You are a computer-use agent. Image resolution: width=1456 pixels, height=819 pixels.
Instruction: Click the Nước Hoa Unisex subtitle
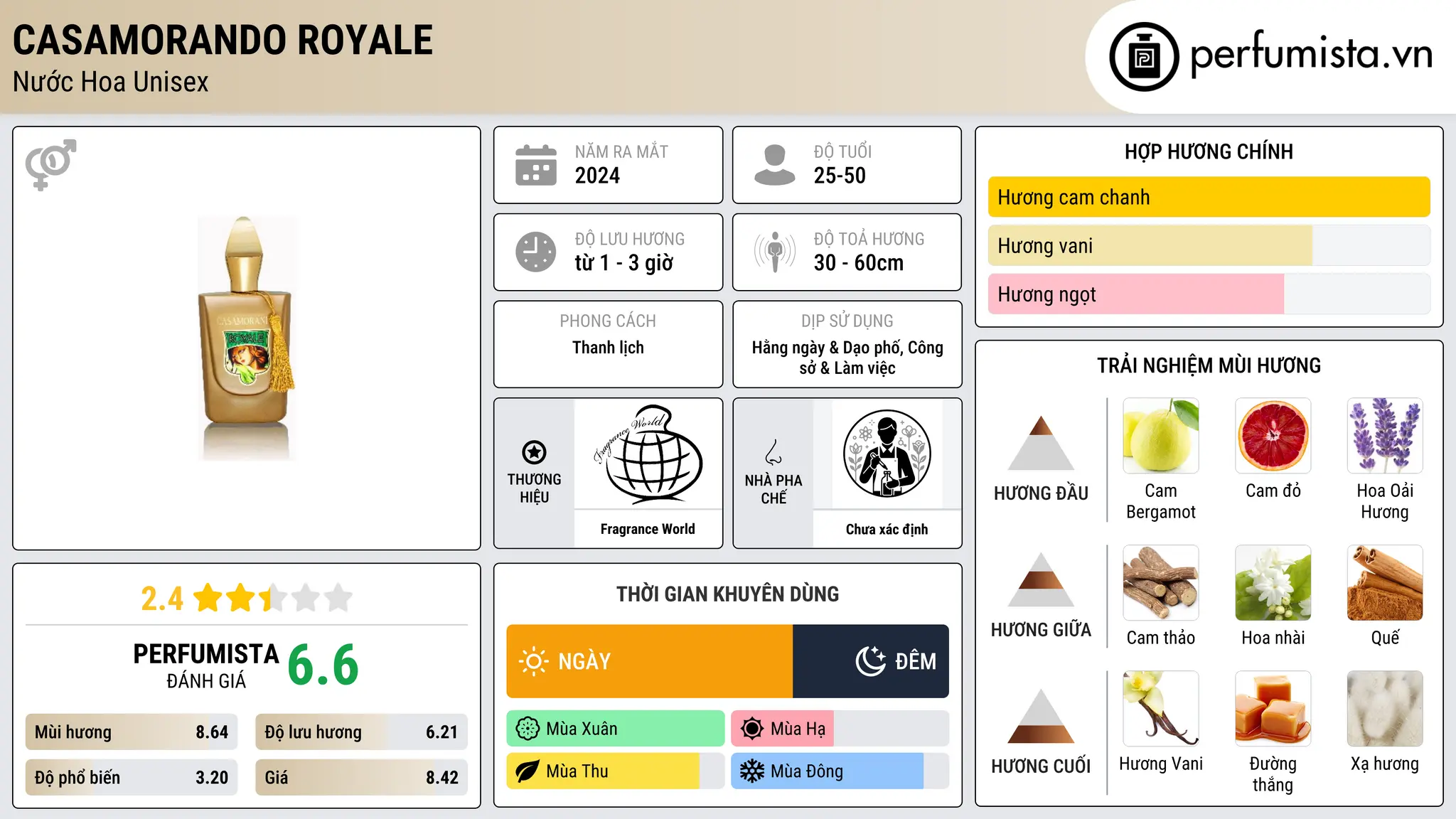[111, 82]
